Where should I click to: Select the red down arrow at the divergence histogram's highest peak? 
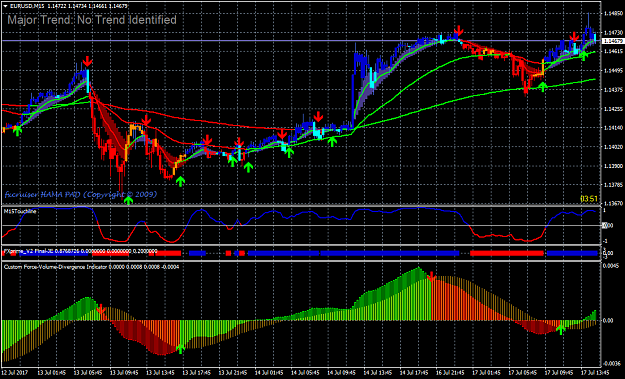(x=432, y=277)
